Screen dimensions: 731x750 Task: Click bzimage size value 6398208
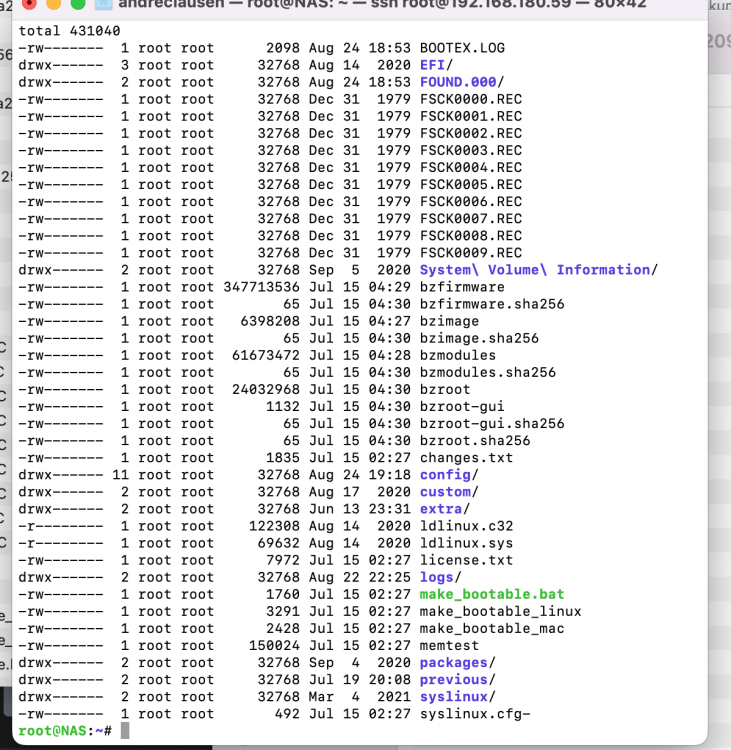coord(270,321)
